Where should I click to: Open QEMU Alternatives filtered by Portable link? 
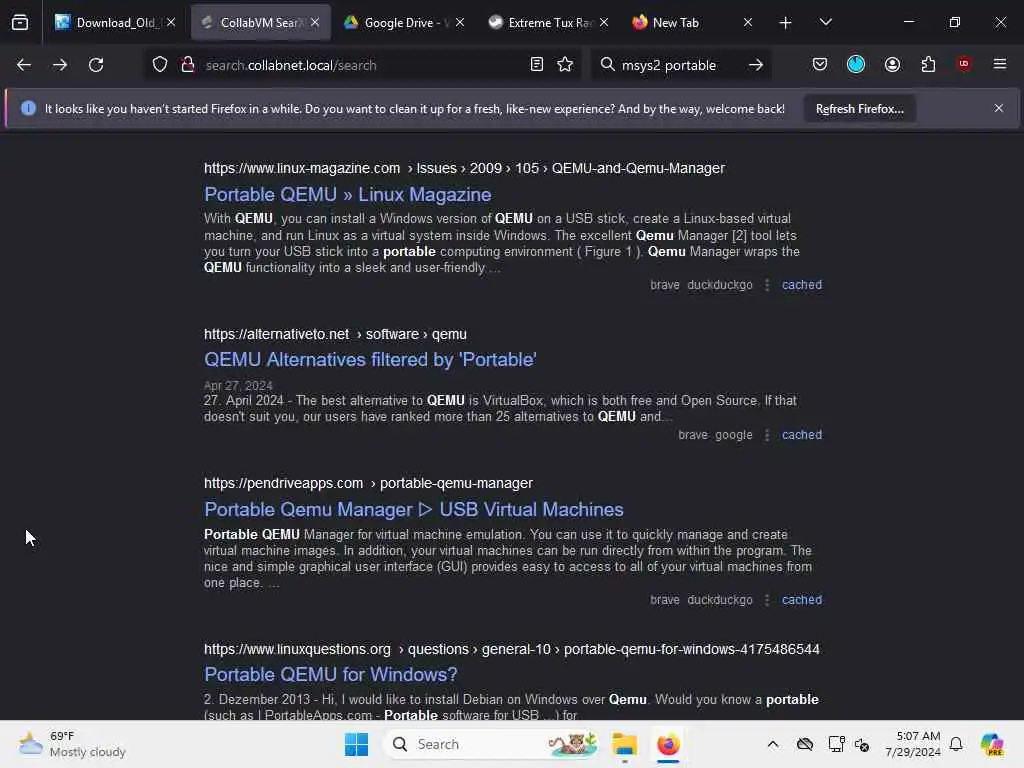(x=370, y=360)
